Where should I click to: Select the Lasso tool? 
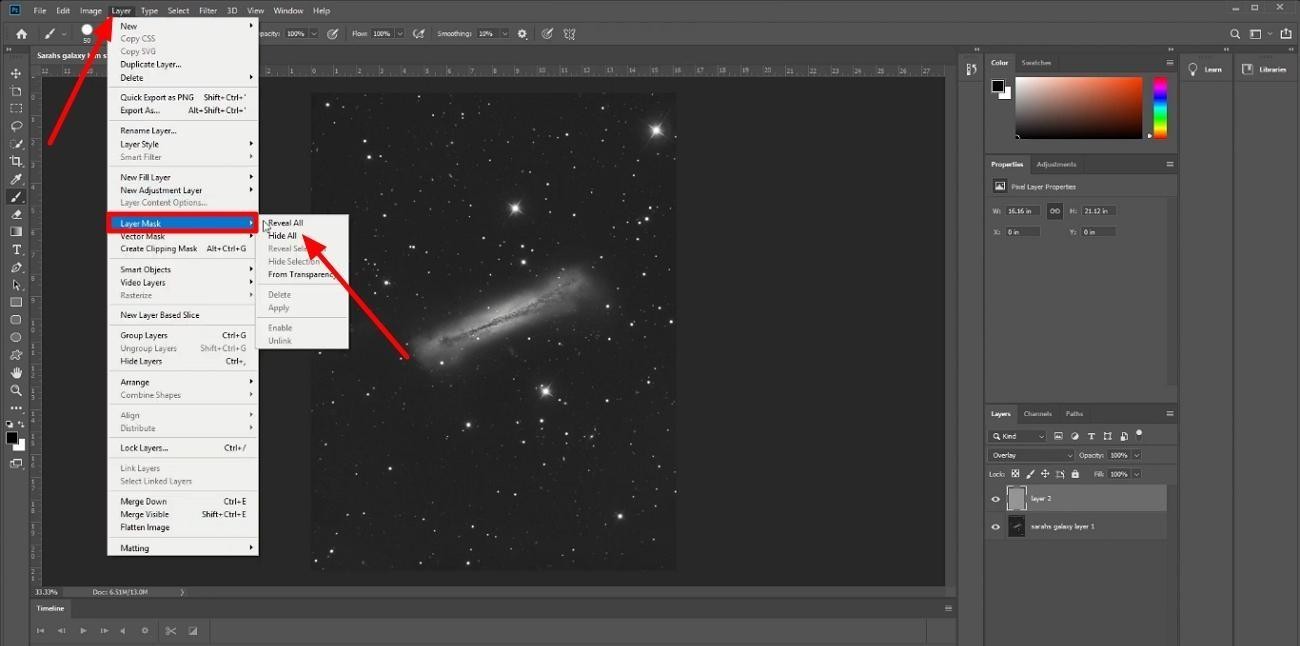click(x=16, y=126)
